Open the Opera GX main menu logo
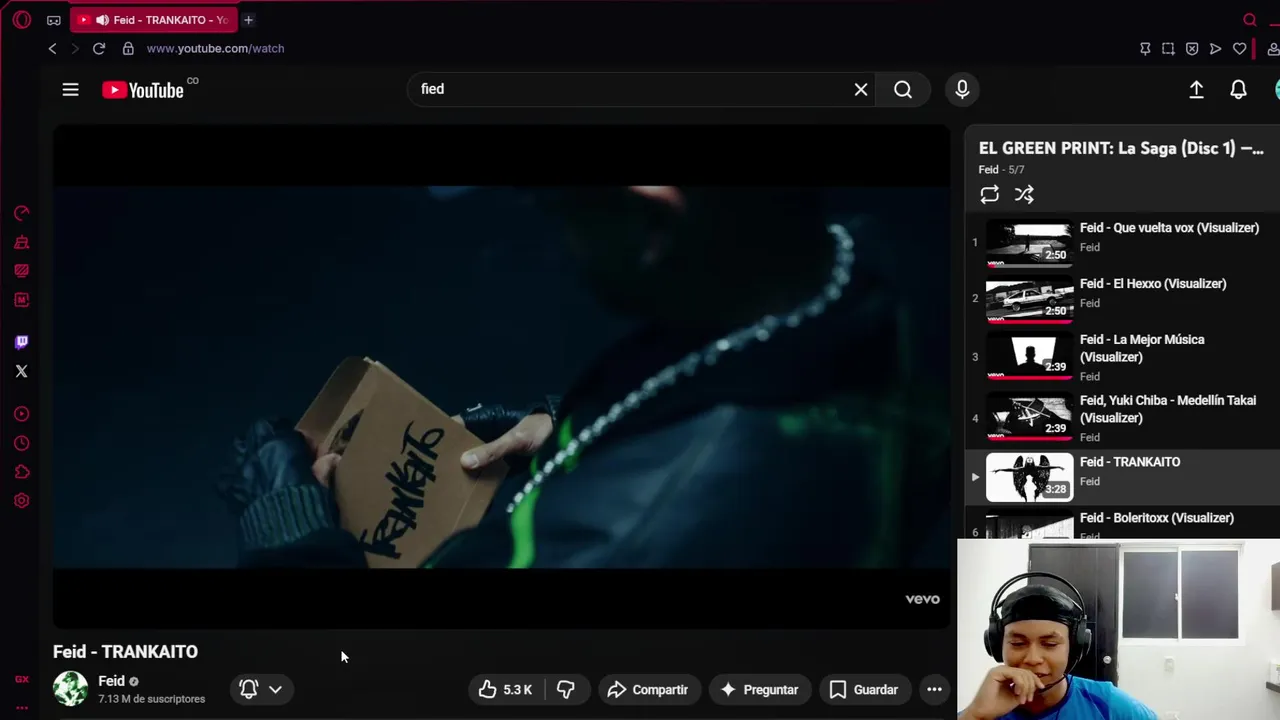 click(x=22, y=20)
